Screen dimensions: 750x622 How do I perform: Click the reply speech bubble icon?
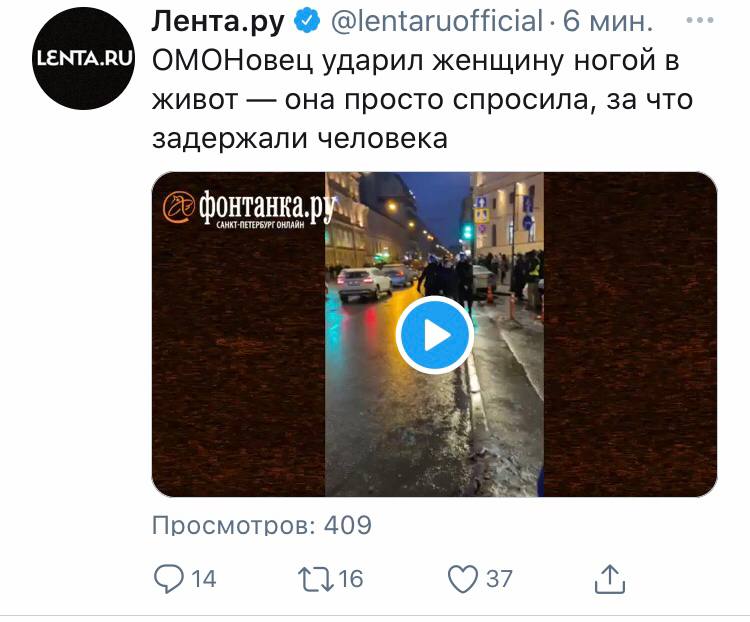(x=168, y=578)
